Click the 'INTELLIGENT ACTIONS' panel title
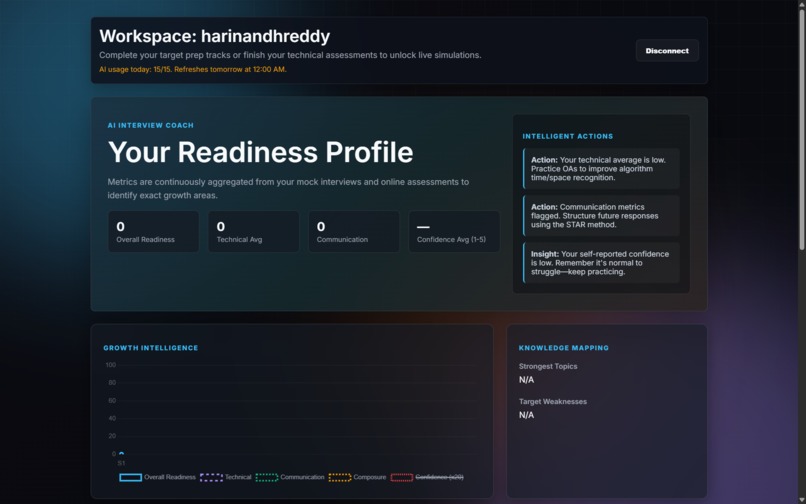This screenshot has height=504, width=806. pos(567,136)
